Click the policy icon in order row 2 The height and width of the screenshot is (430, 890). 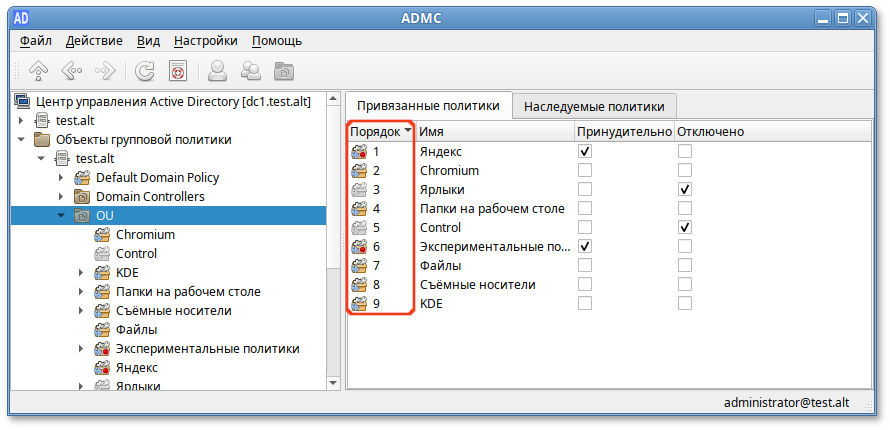coord(359,171)
